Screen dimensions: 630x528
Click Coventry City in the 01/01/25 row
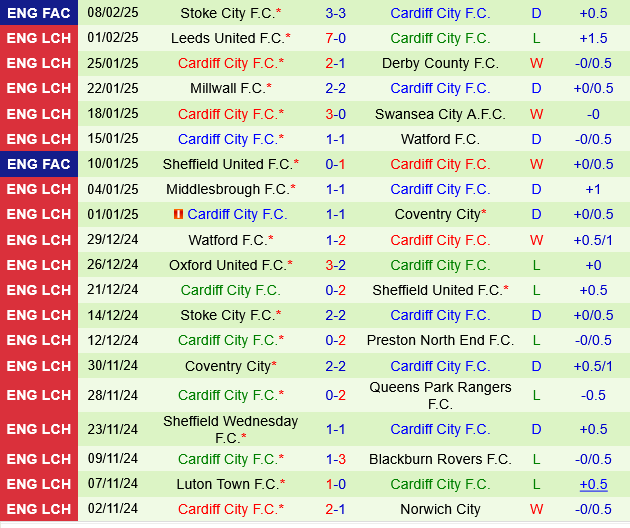(440, 214)
